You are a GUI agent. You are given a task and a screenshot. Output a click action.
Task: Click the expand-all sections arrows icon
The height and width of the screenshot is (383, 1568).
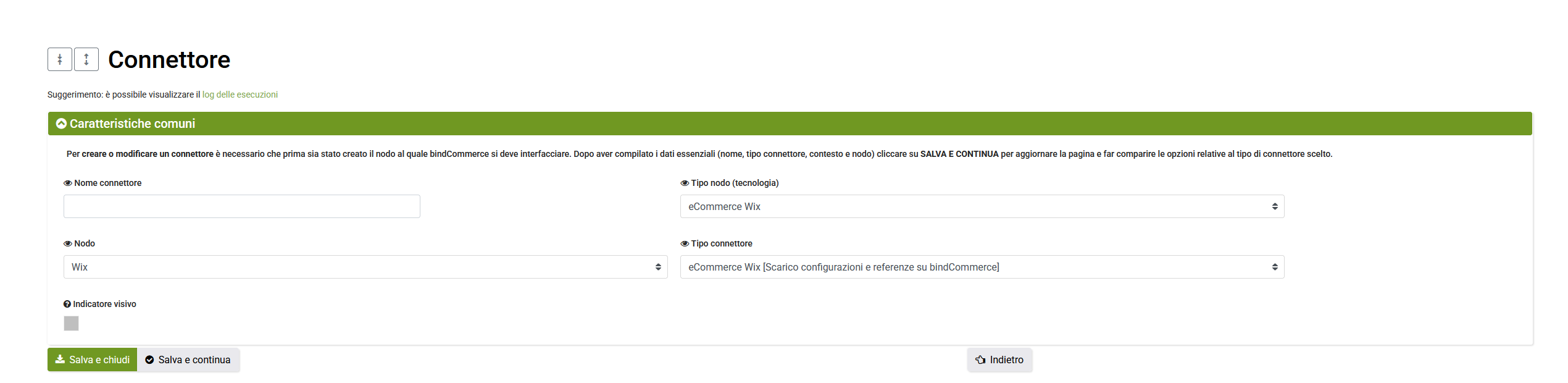click(x=86, y=60)
